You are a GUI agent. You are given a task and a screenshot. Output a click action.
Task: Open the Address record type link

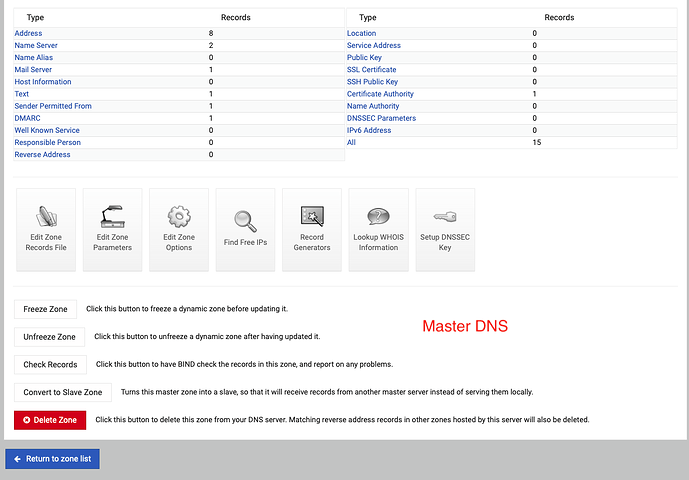(x=28, y=33)
